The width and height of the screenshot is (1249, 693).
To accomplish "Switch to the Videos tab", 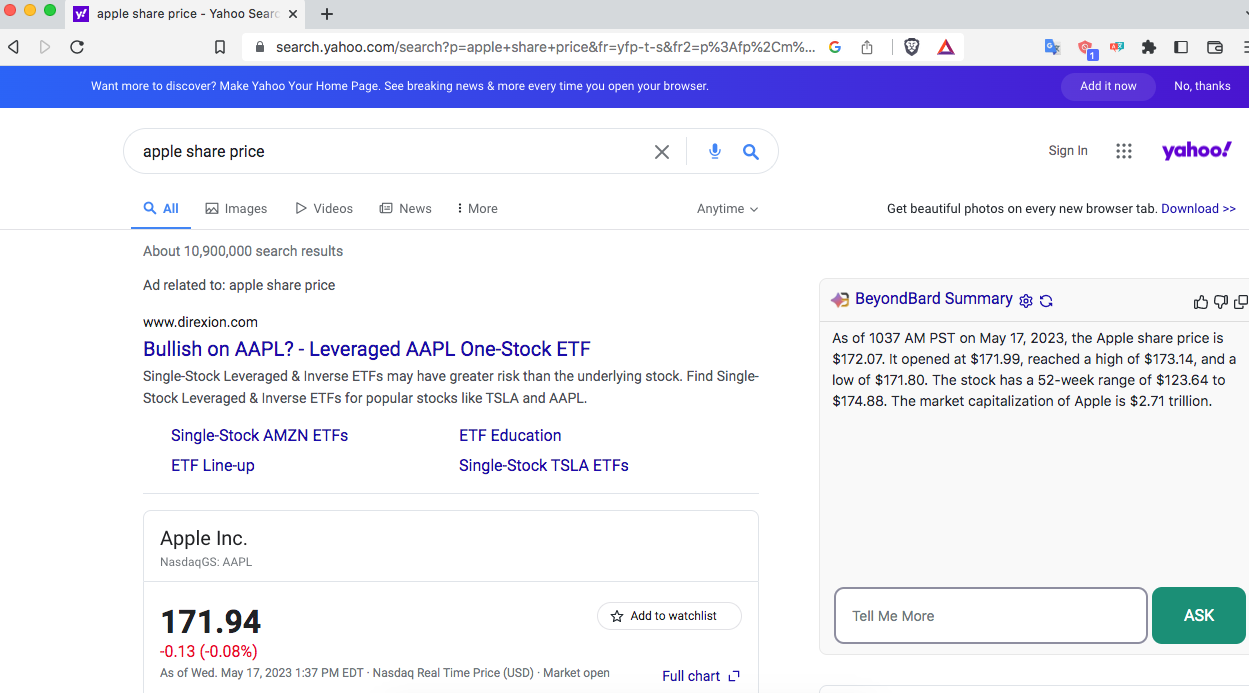I will point(324,209).
